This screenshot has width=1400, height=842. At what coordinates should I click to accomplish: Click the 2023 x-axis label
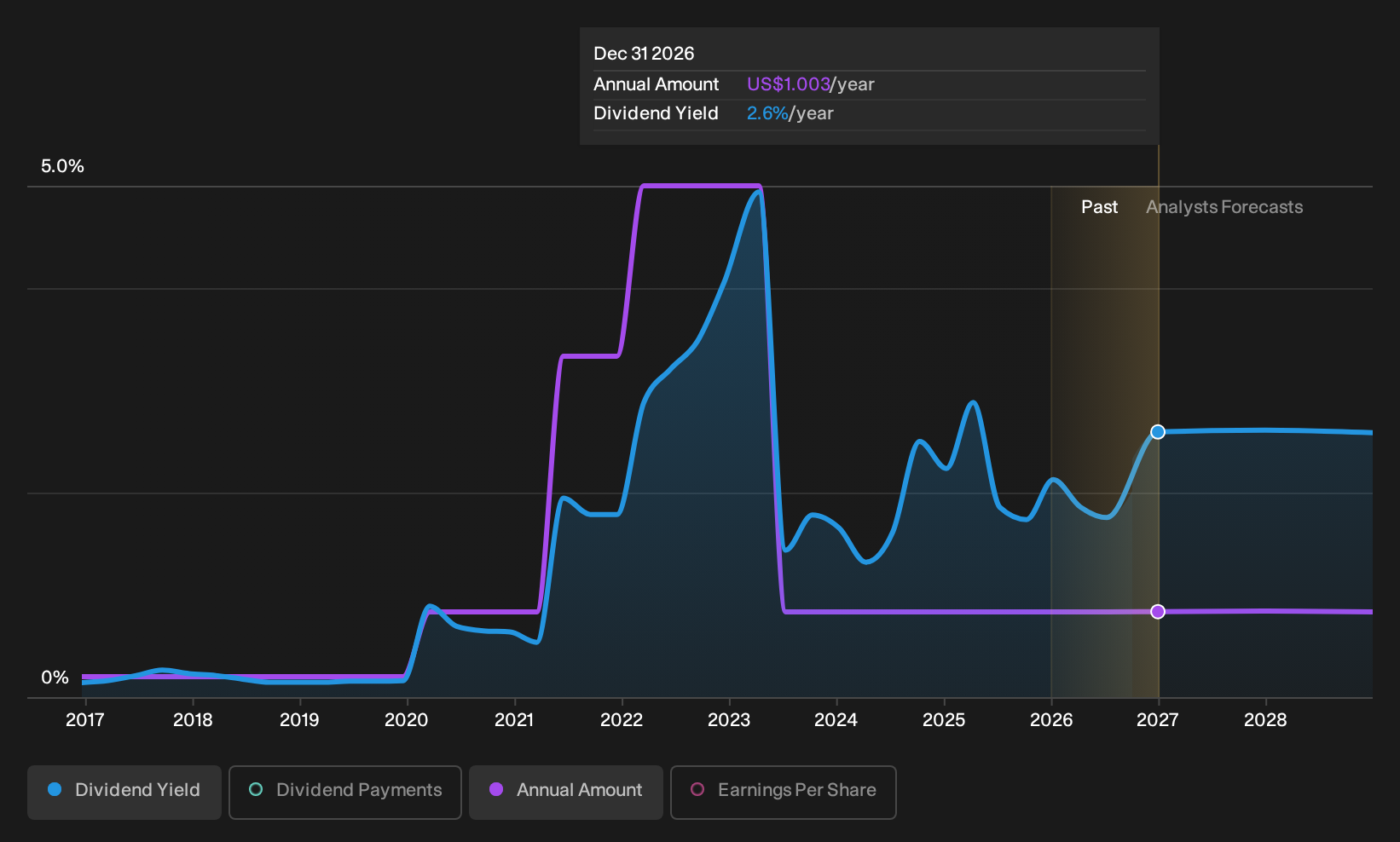tap(729, 720)
